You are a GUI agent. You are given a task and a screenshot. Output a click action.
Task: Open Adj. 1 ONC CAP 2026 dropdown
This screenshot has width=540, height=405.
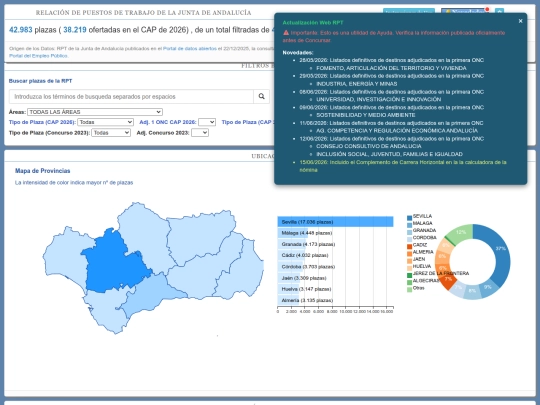click(x=207, y=122)
